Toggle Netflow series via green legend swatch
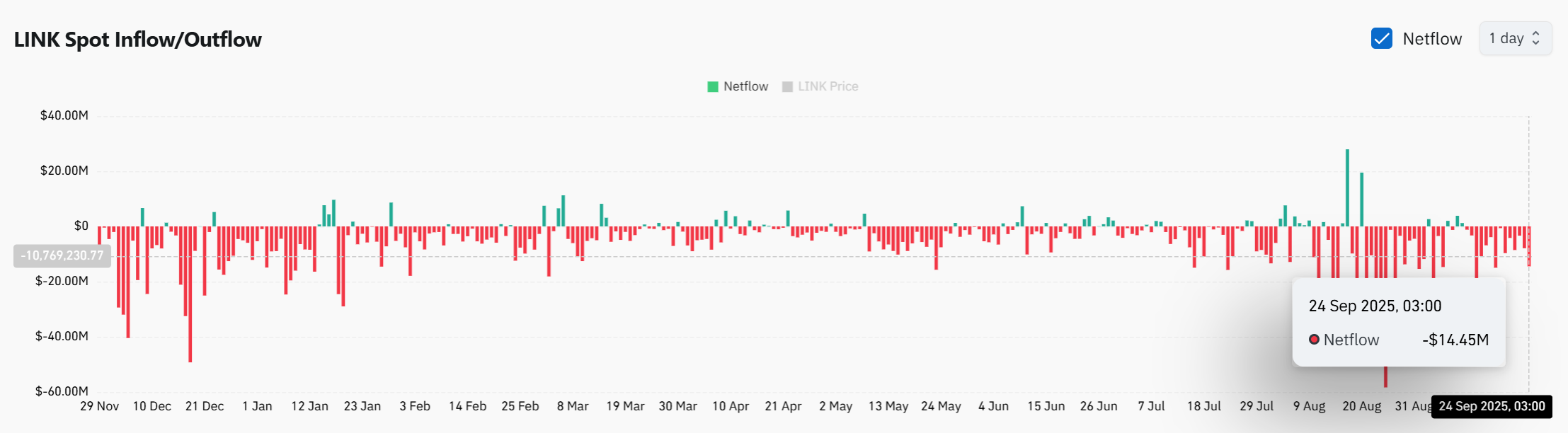Screen dimensions: 1568x433 (713, 87)
